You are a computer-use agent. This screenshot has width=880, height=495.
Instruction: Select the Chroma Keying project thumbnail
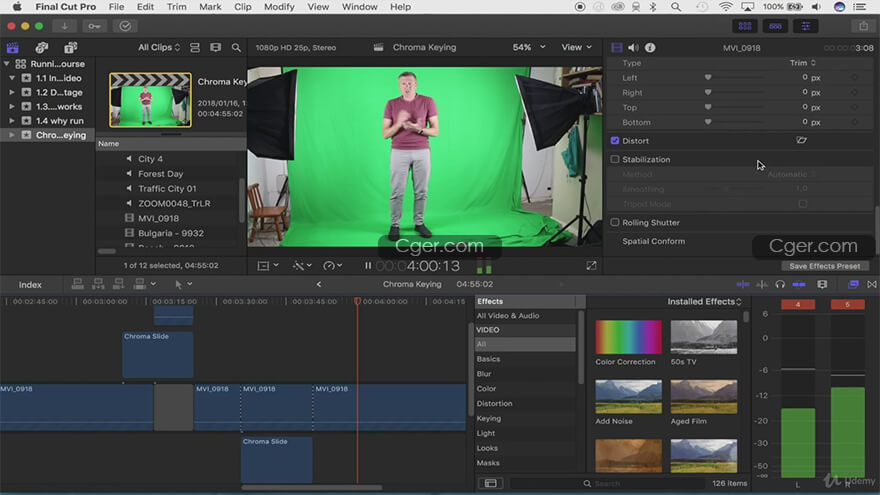coord(150,100)
